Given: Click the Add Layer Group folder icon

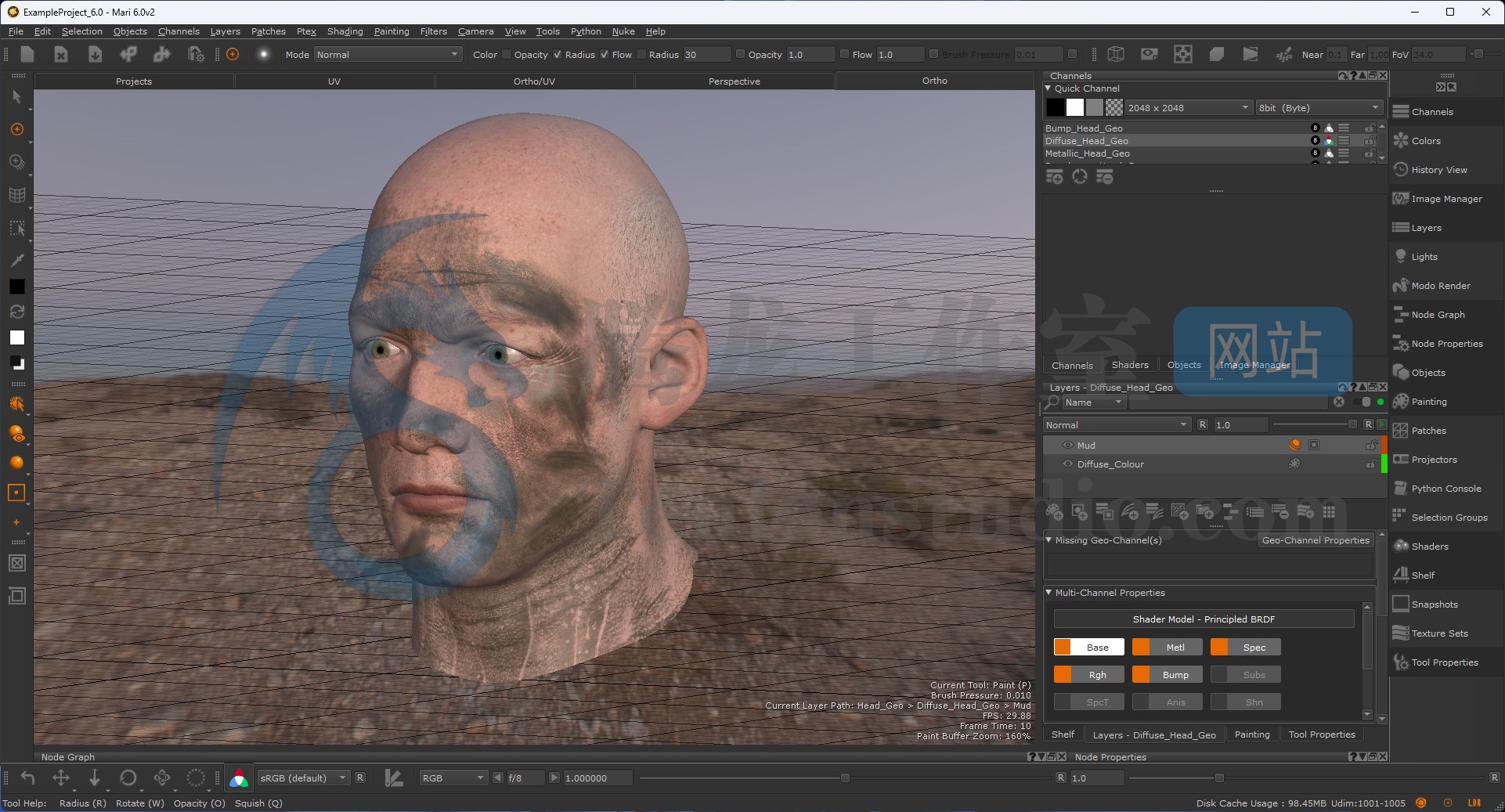Looking at the screenshot, I should click(x=1205, y=512).
